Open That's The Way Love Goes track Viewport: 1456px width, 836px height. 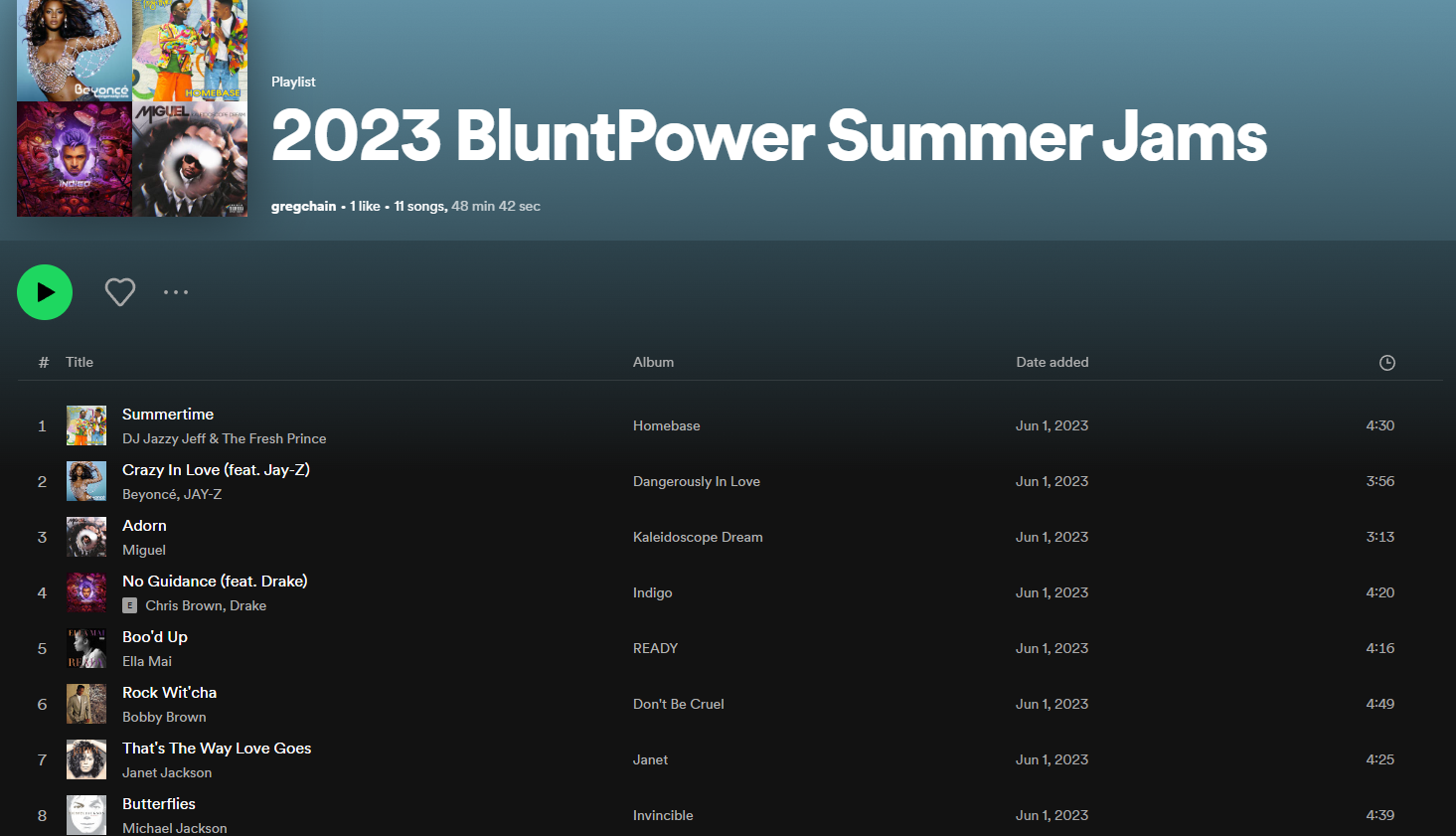coord(217,748)
